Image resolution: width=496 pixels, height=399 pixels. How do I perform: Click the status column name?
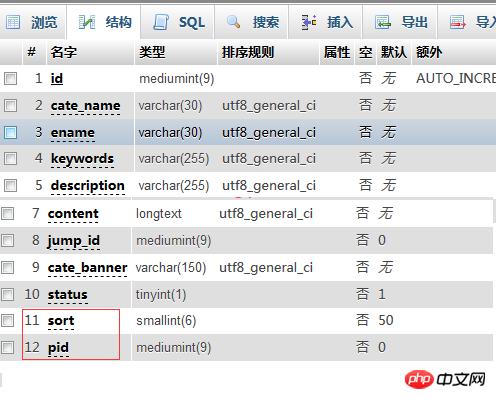pyautogui.click(x=68, y=295)
